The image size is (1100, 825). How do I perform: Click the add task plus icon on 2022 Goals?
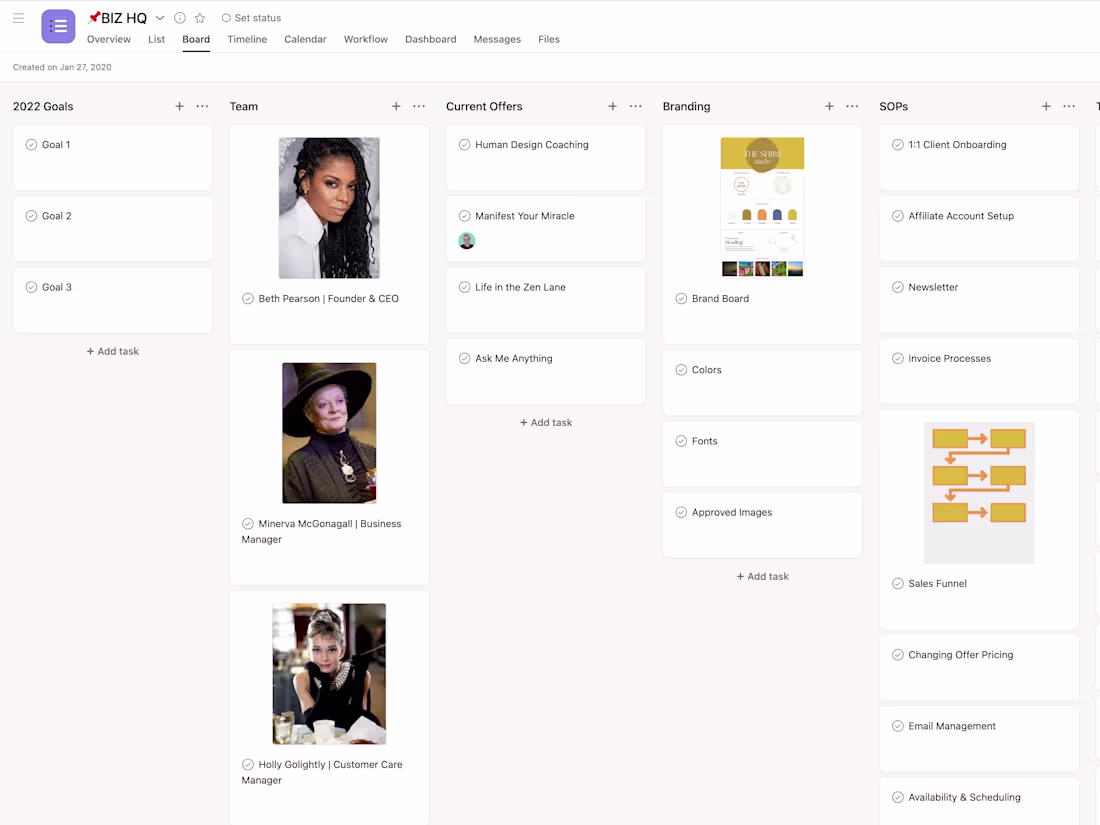pyautogui.click(x=179, y=106)
